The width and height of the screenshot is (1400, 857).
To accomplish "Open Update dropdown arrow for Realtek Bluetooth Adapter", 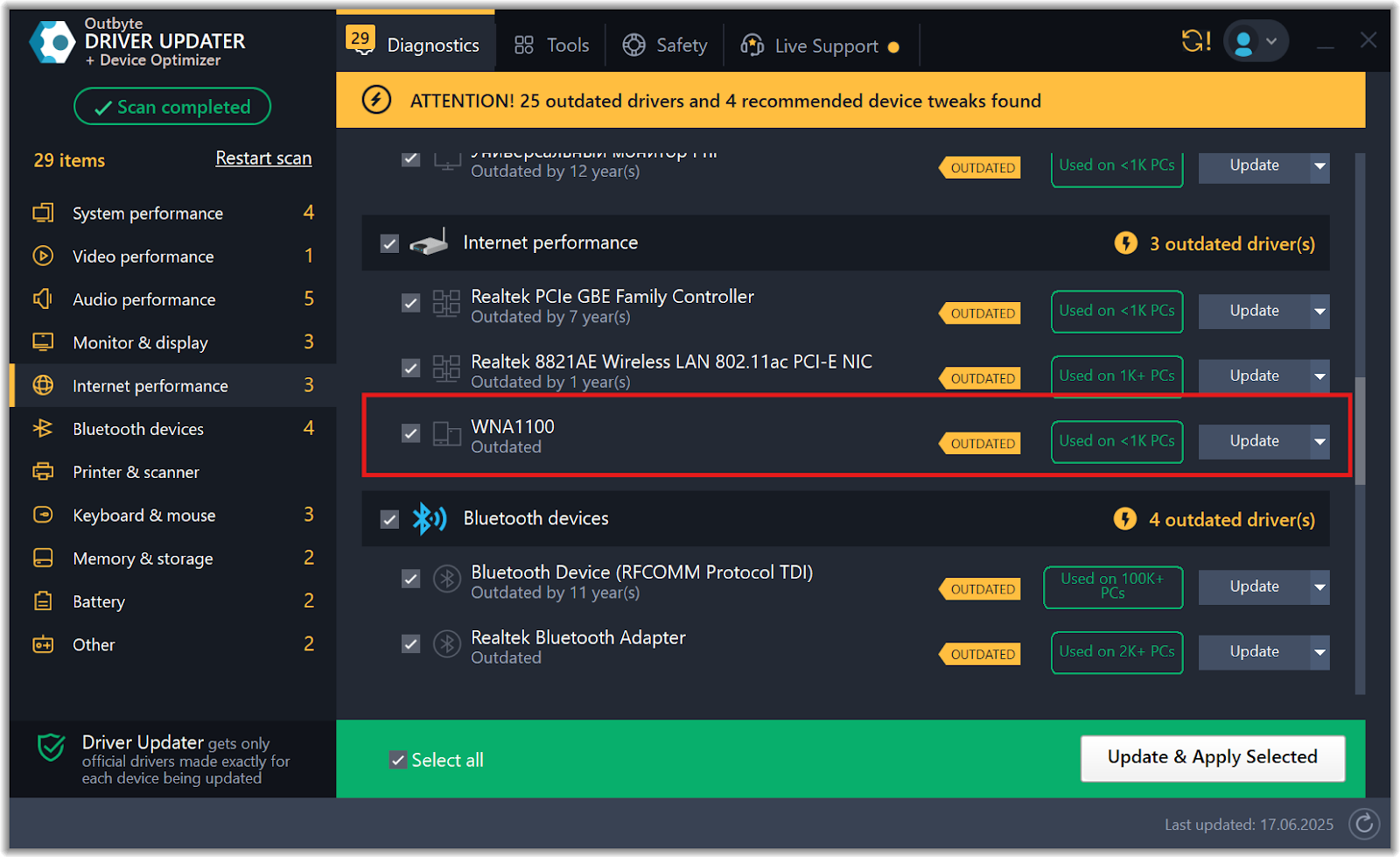I will (x=1319, y=651).
